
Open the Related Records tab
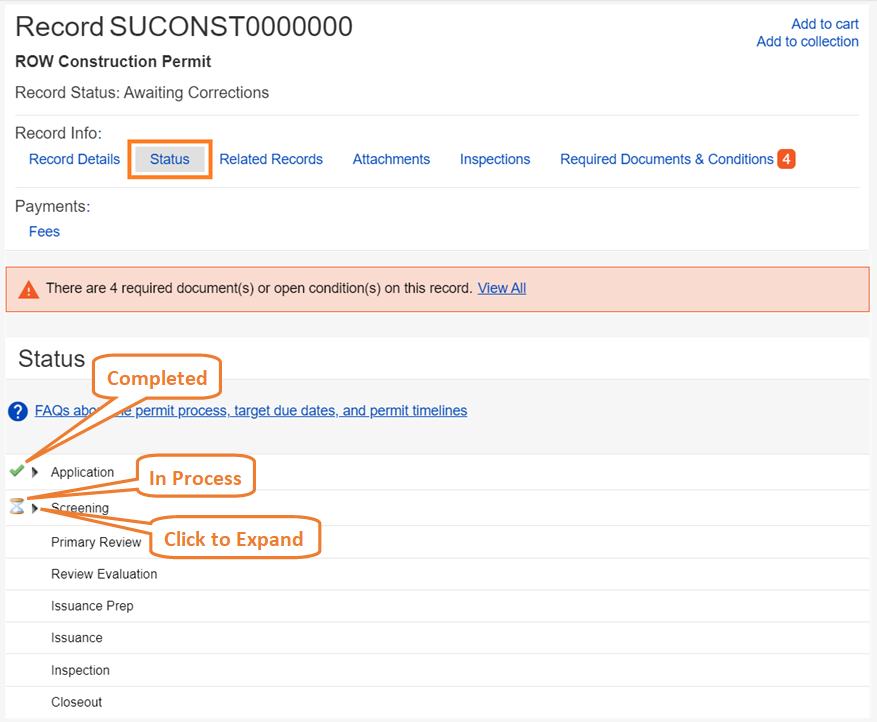[271, 159]
